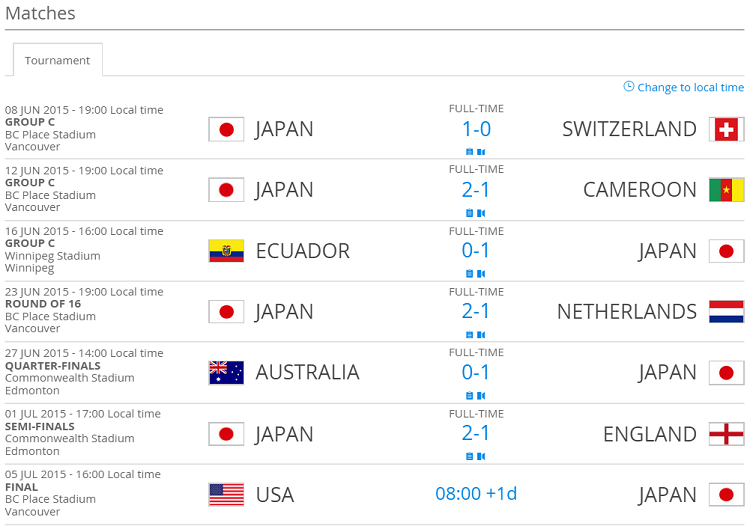The height and width of the screenshot is (529, 750).
Task: Click the Change to local time link
Action: tap(690, 88)
